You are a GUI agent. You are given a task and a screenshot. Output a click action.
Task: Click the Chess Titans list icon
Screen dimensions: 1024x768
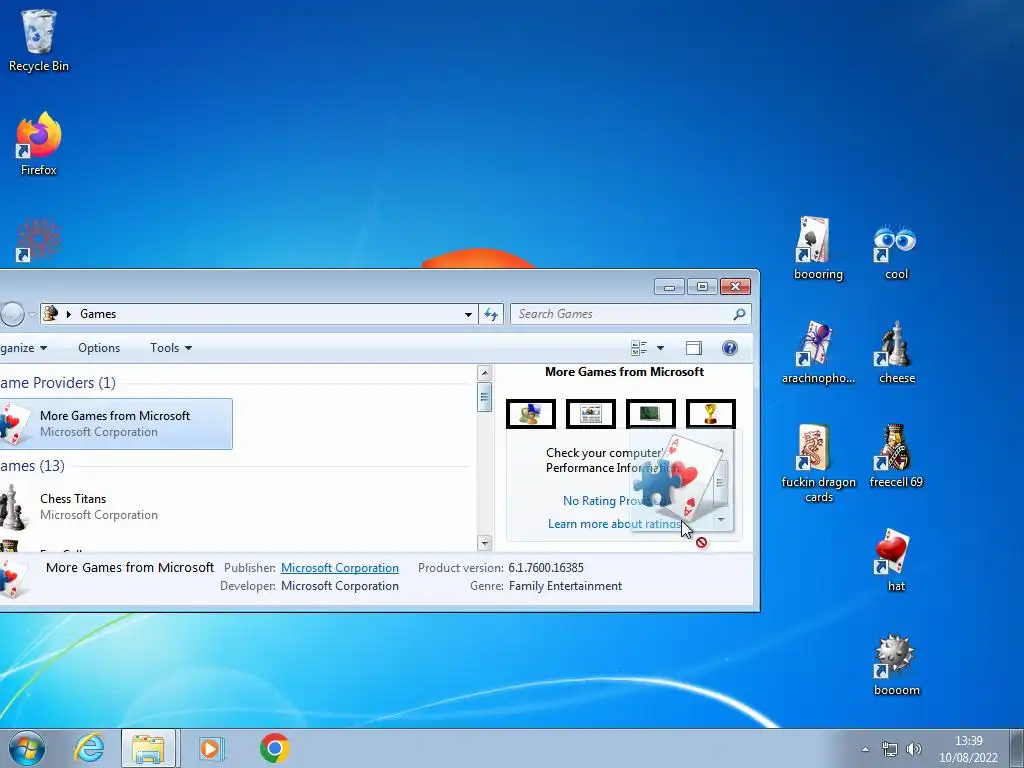tap(13, 507)
